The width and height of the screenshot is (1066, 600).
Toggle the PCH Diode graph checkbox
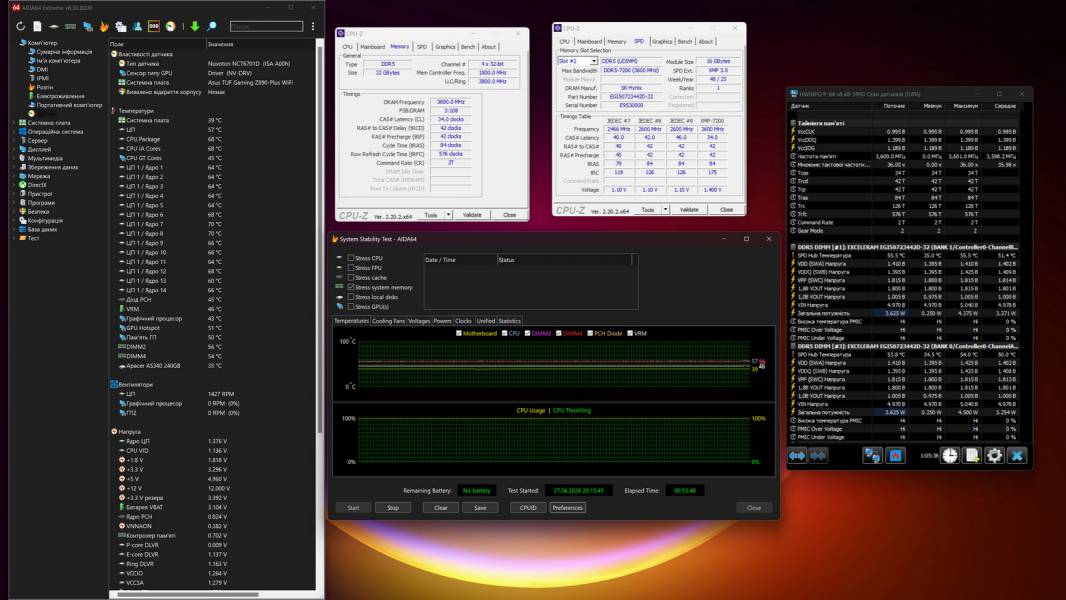click(x=590, y=334)
